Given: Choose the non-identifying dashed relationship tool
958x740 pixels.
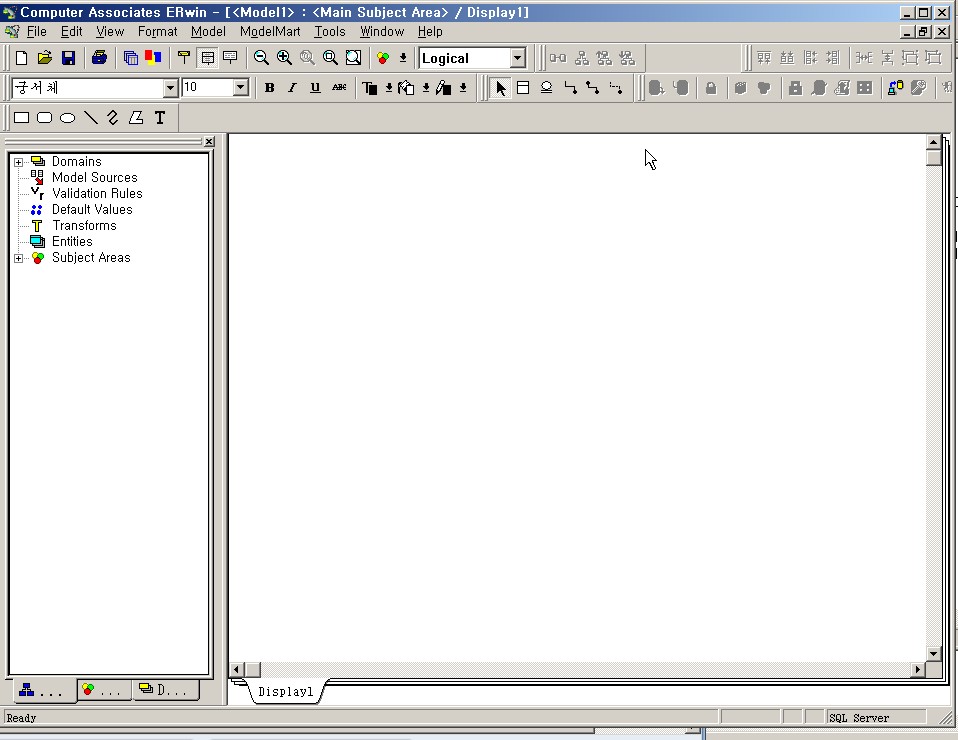Looking at the screenshot, I should (x=616, y=88).
